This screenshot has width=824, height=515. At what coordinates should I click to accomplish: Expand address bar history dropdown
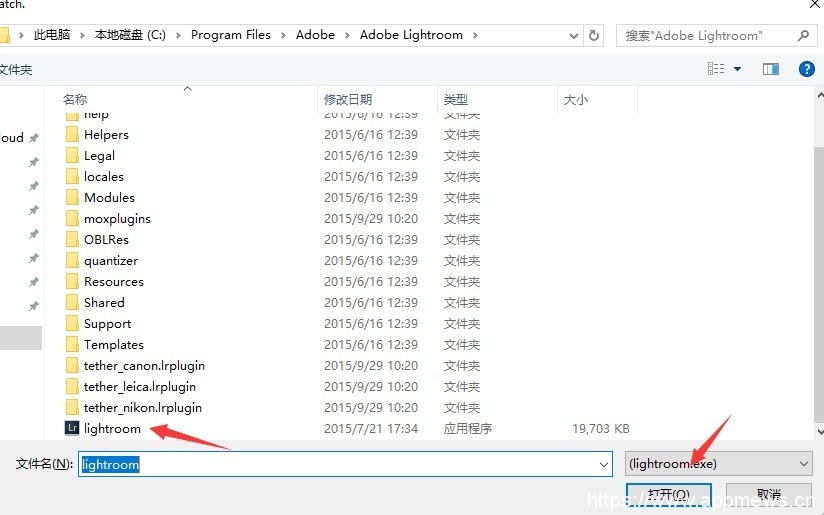574,36
